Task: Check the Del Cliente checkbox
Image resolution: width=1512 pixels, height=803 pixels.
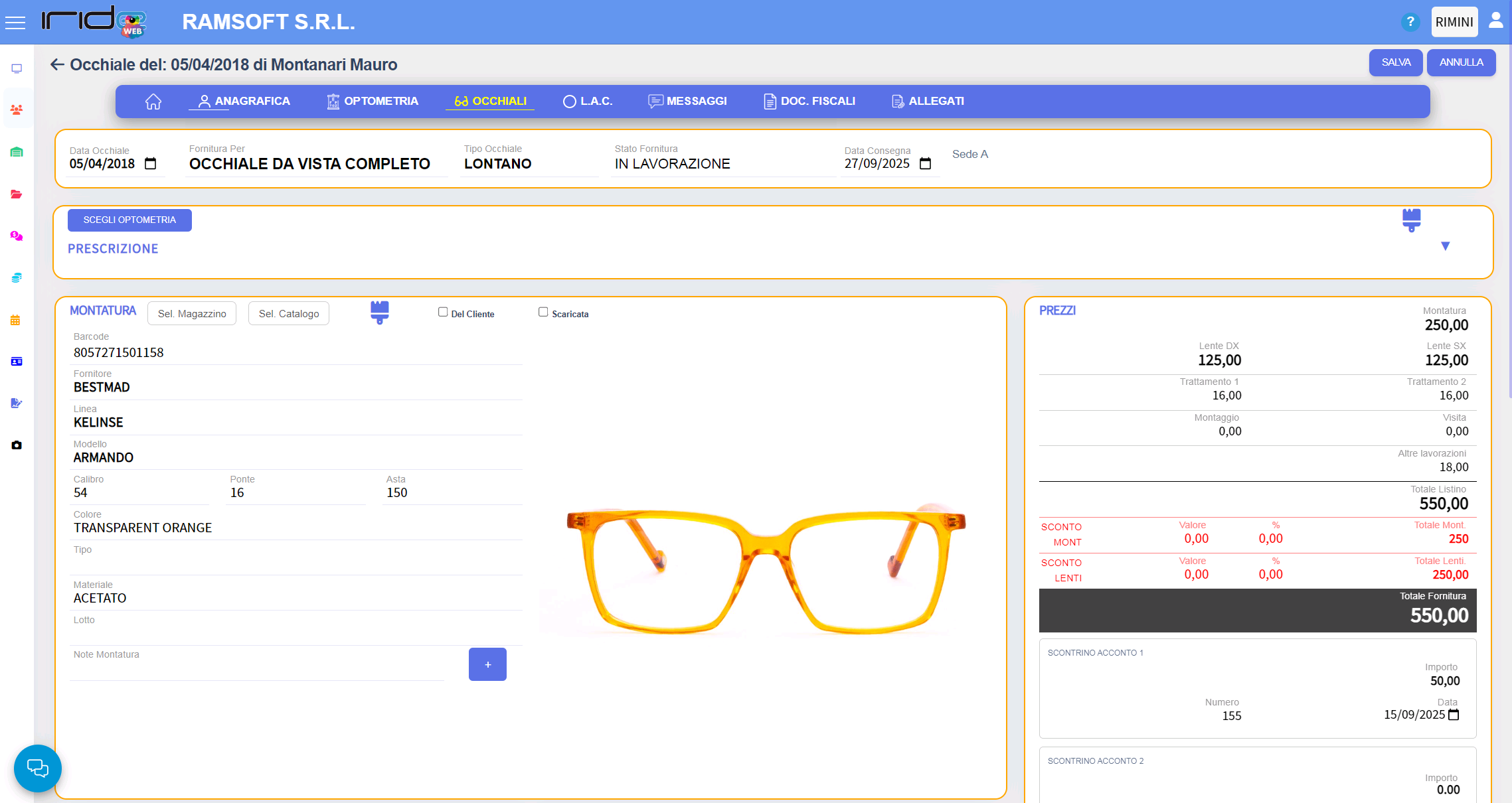Action: (443, 312)
